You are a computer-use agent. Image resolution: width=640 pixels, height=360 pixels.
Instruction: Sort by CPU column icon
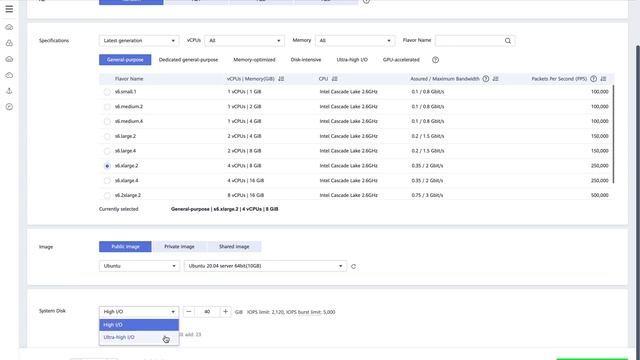coord(335,79)
